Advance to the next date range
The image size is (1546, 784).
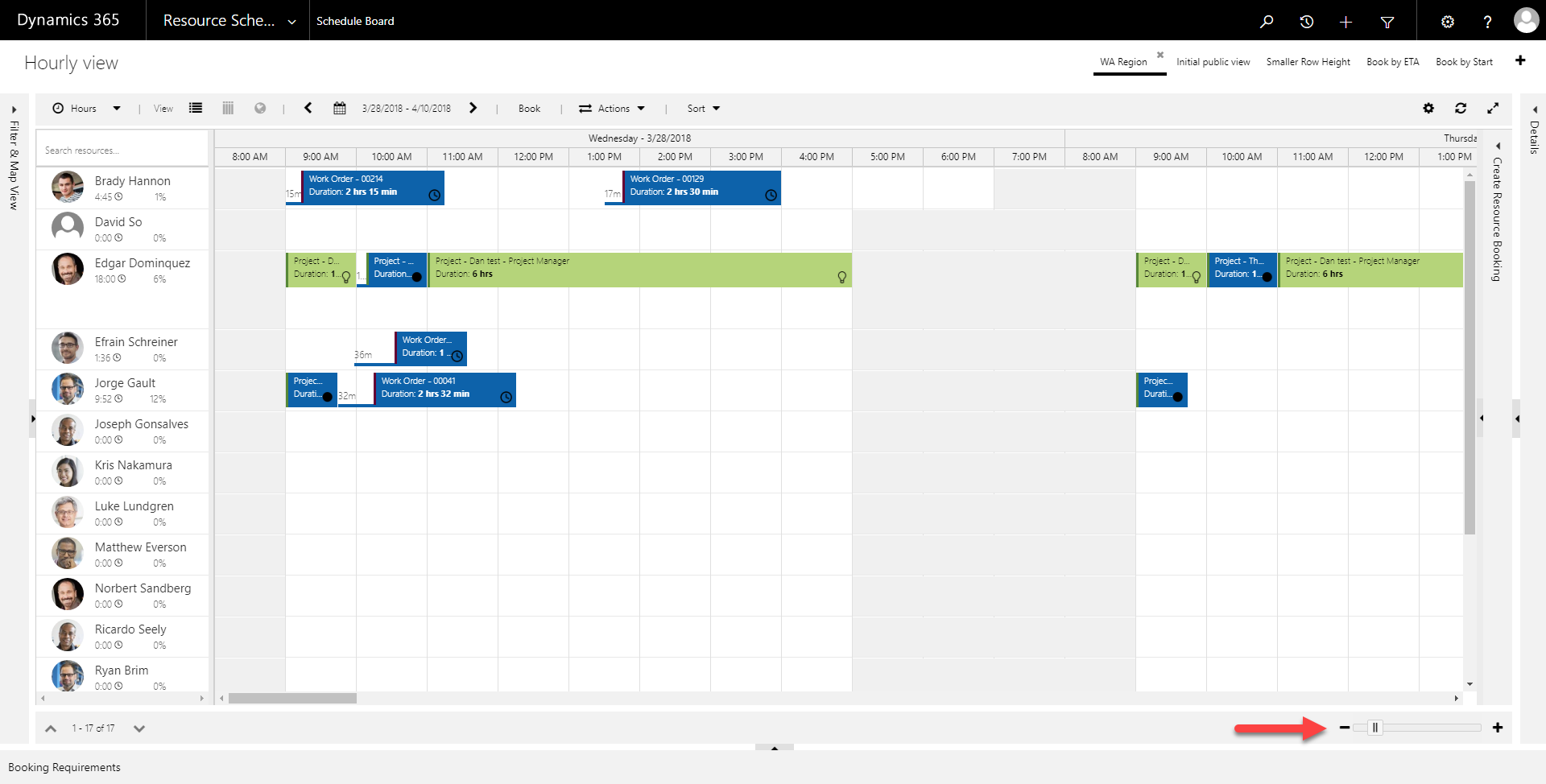click(473, 108)
